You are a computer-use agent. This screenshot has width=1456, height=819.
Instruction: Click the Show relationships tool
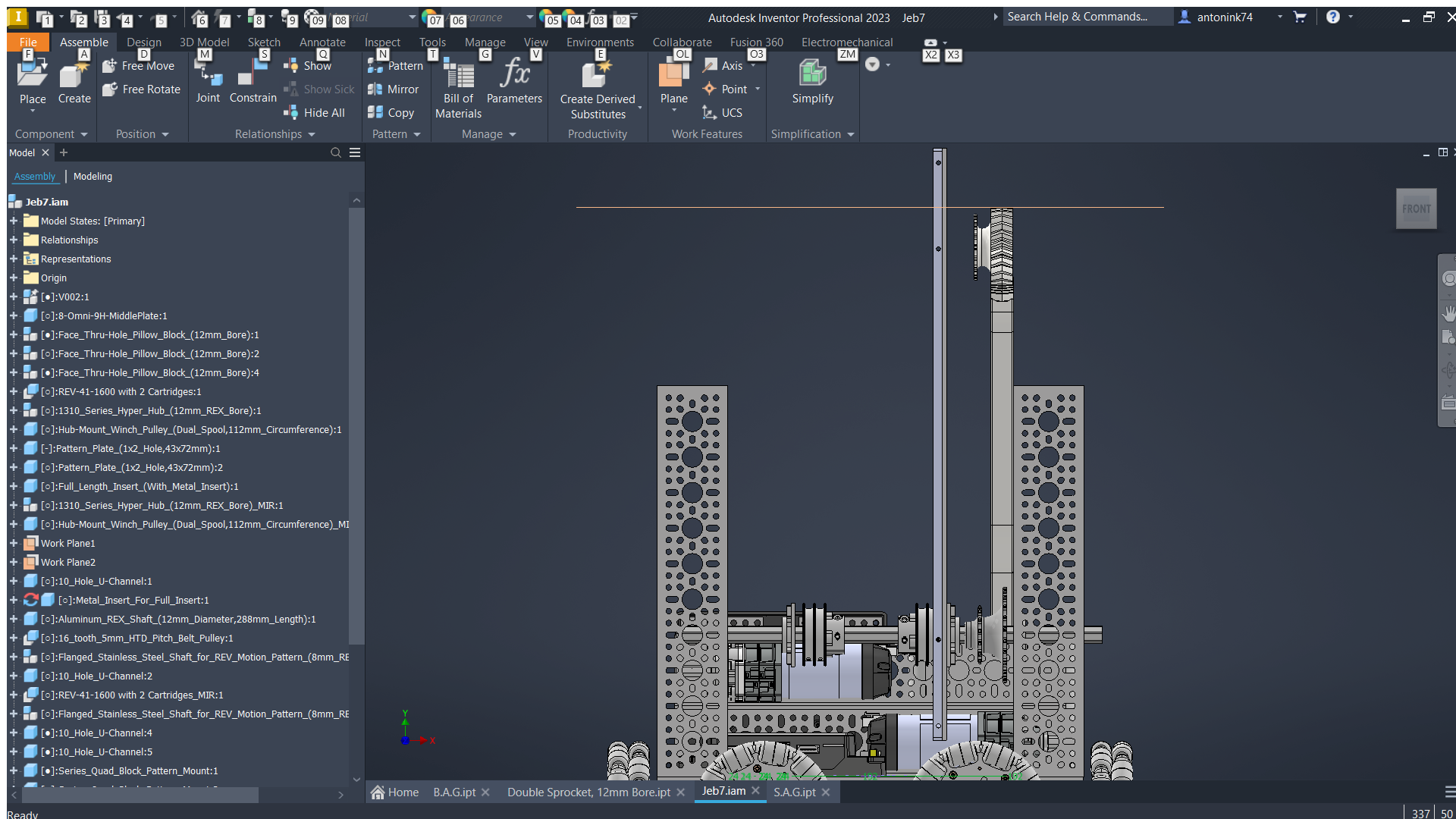[x=308, y=66]
